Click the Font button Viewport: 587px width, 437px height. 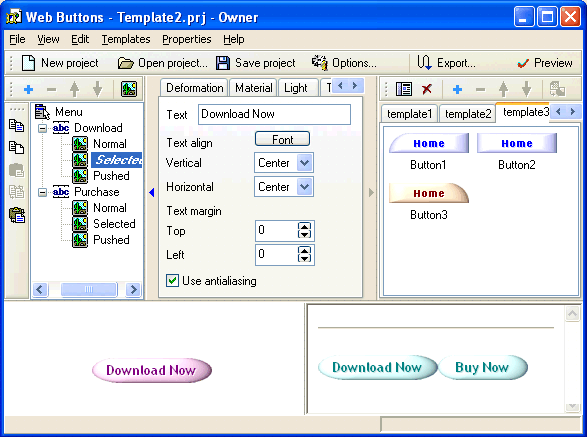(x=282, y=139)
